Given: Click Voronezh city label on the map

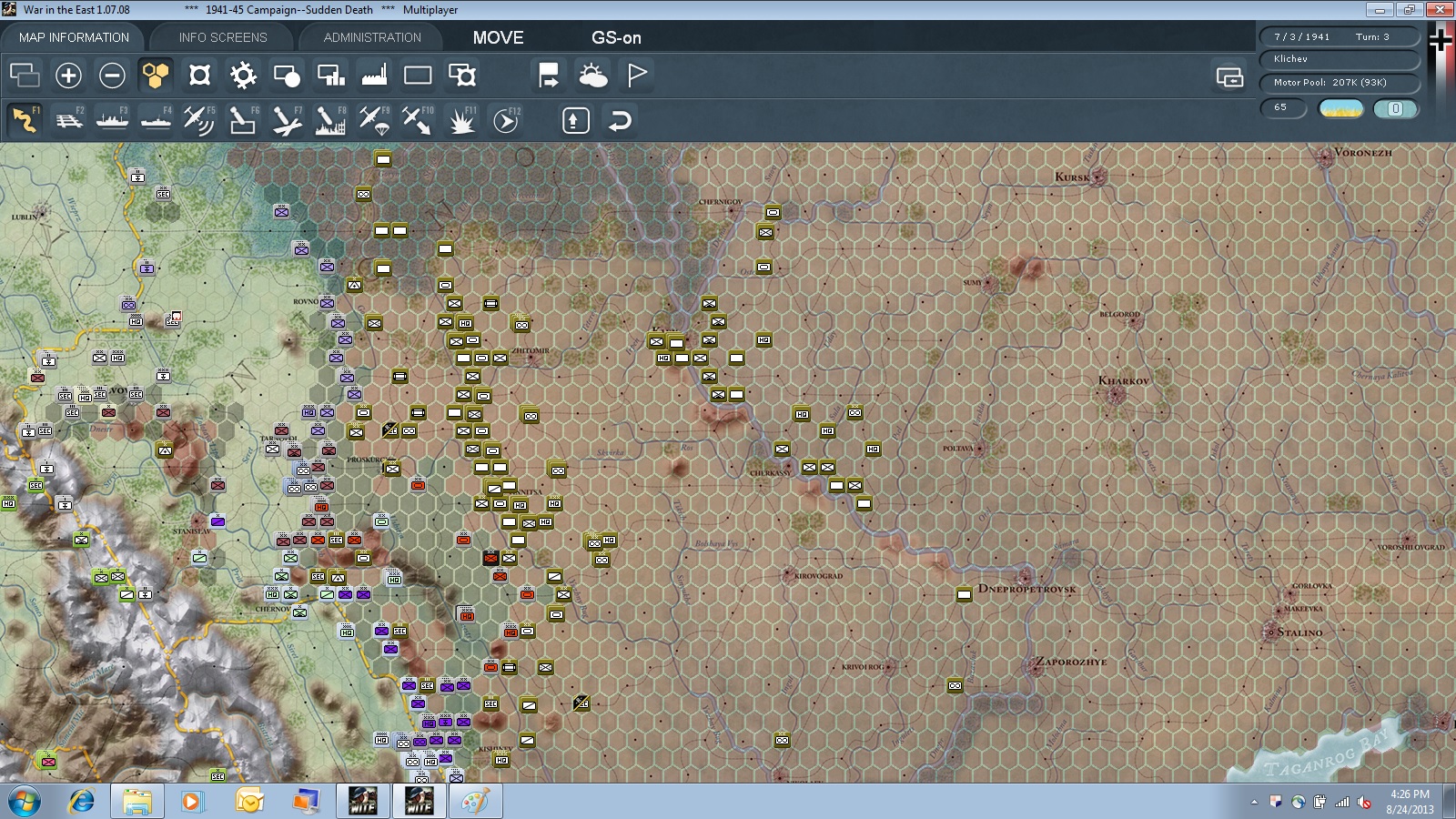Looking at the screenshot, I should (1362, 152).
